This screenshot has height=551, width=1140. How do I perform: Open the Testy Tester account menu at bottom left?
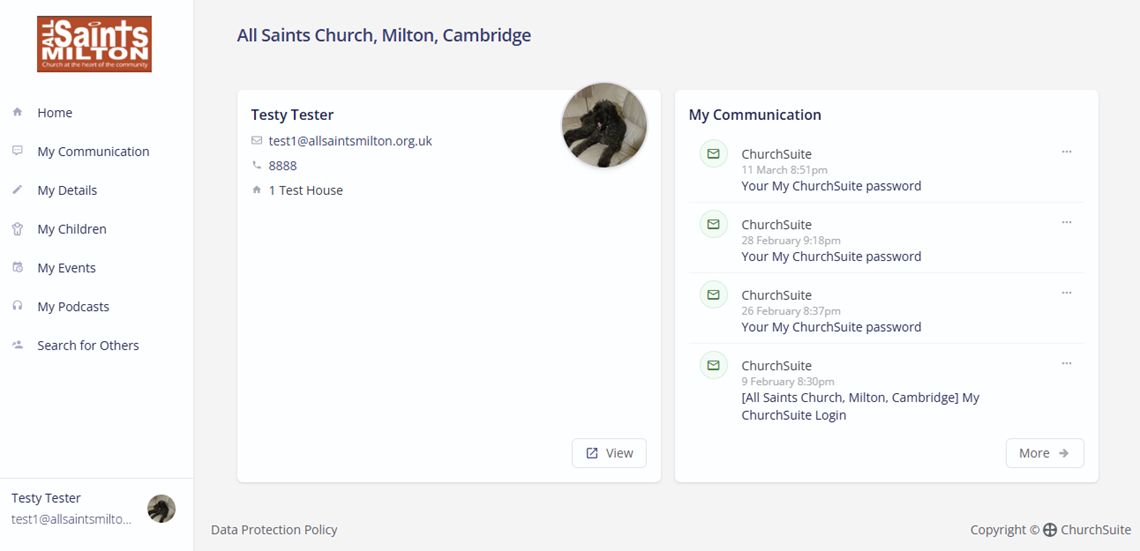point(92,508)
